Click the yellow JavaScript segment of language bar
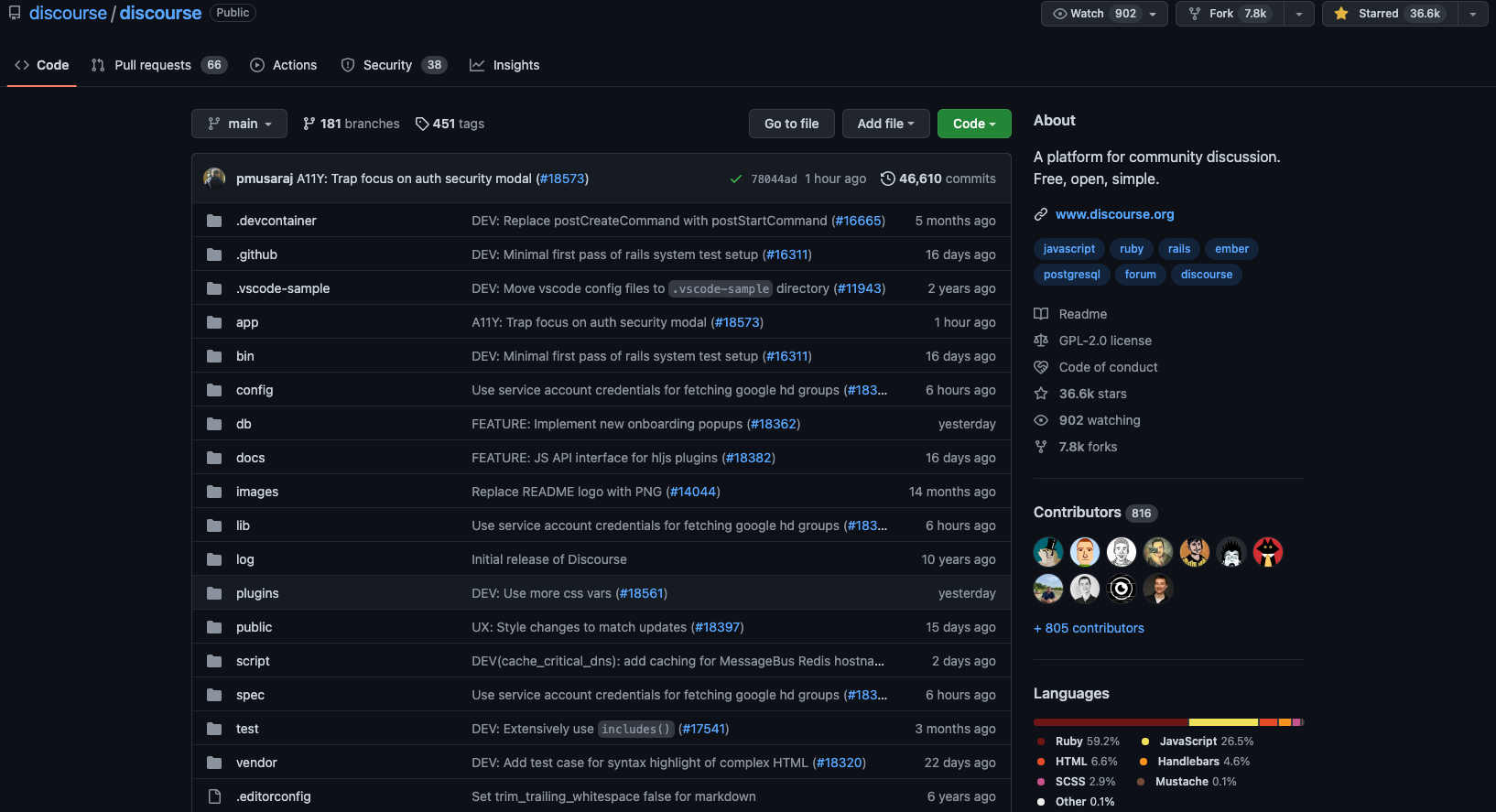This screenshot has width=1496, height=812. click(x=1224, y=722)
